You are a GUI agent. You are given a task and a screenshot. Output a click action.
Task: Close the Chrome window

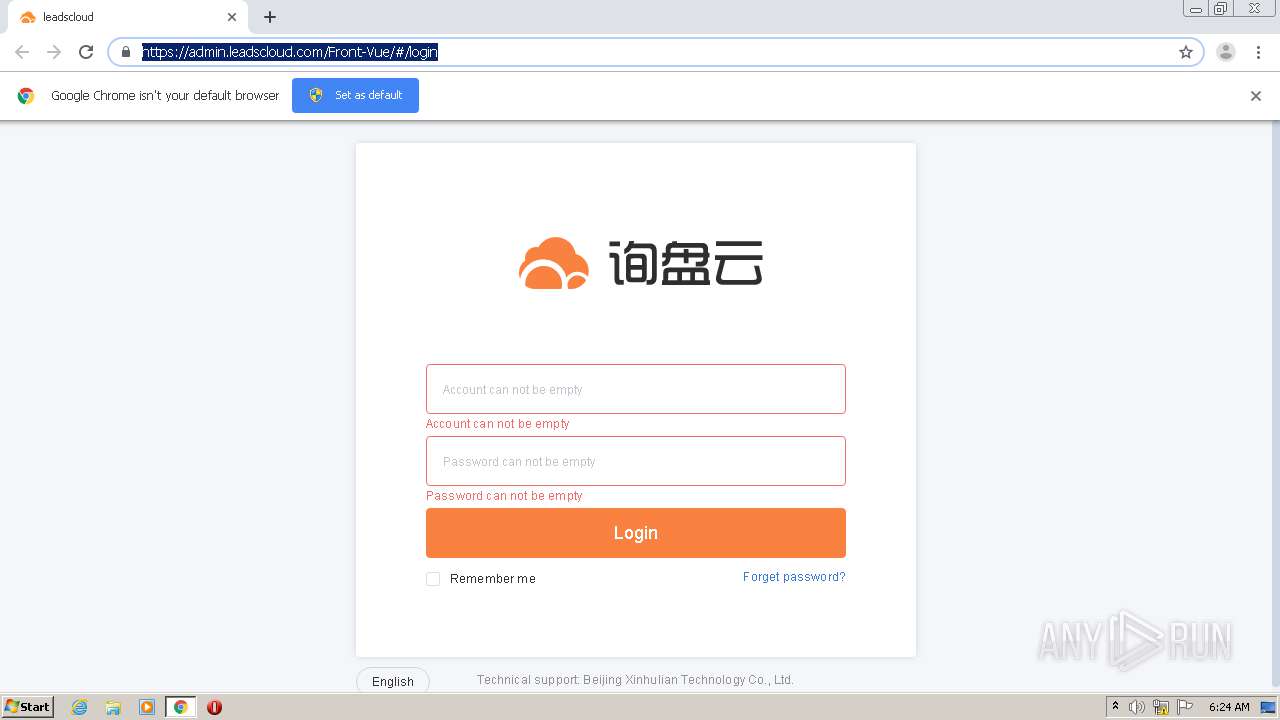[1254, 9]
